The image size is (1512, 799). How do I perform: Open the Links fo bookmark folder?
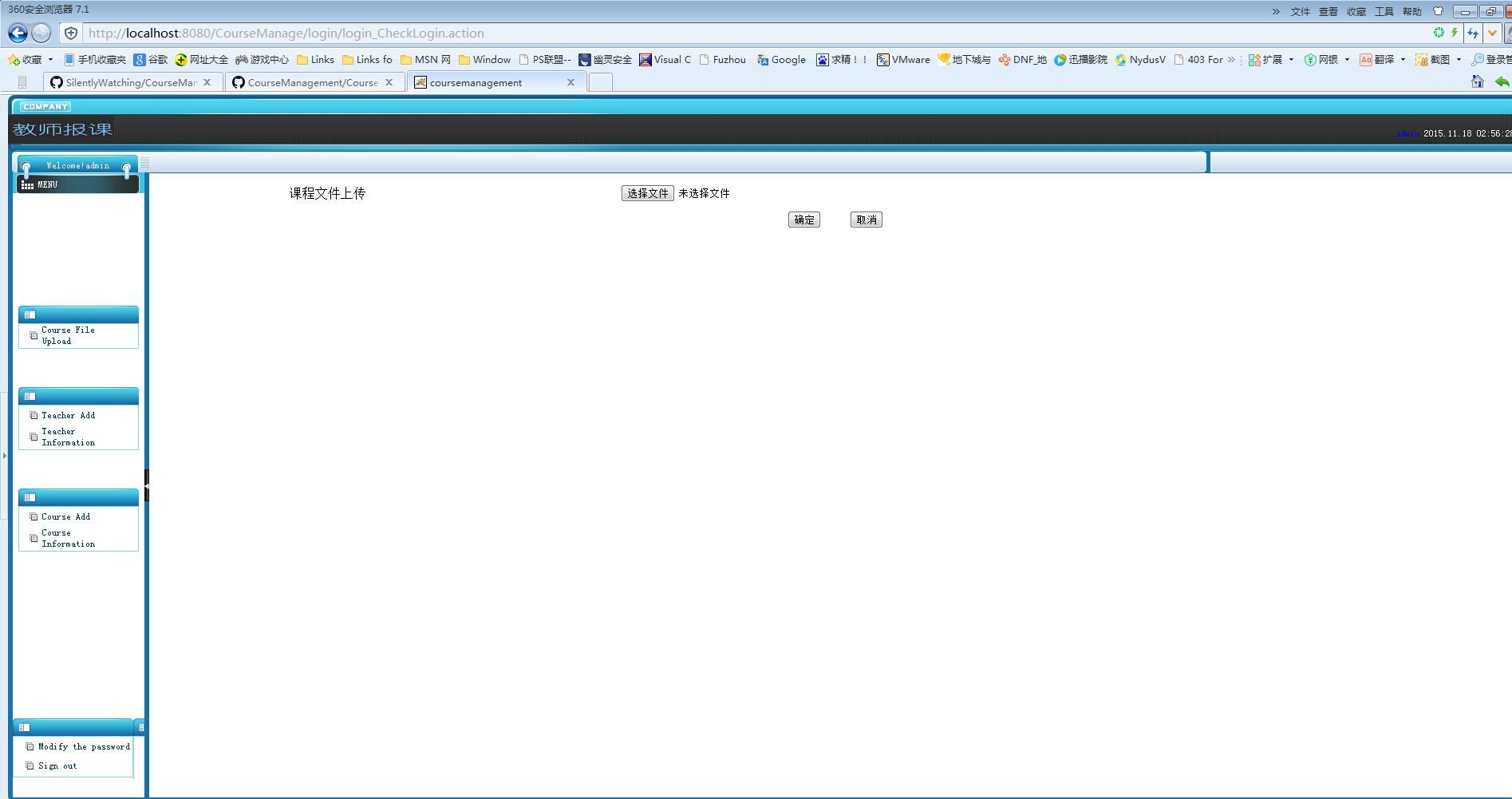coord(367,60)
